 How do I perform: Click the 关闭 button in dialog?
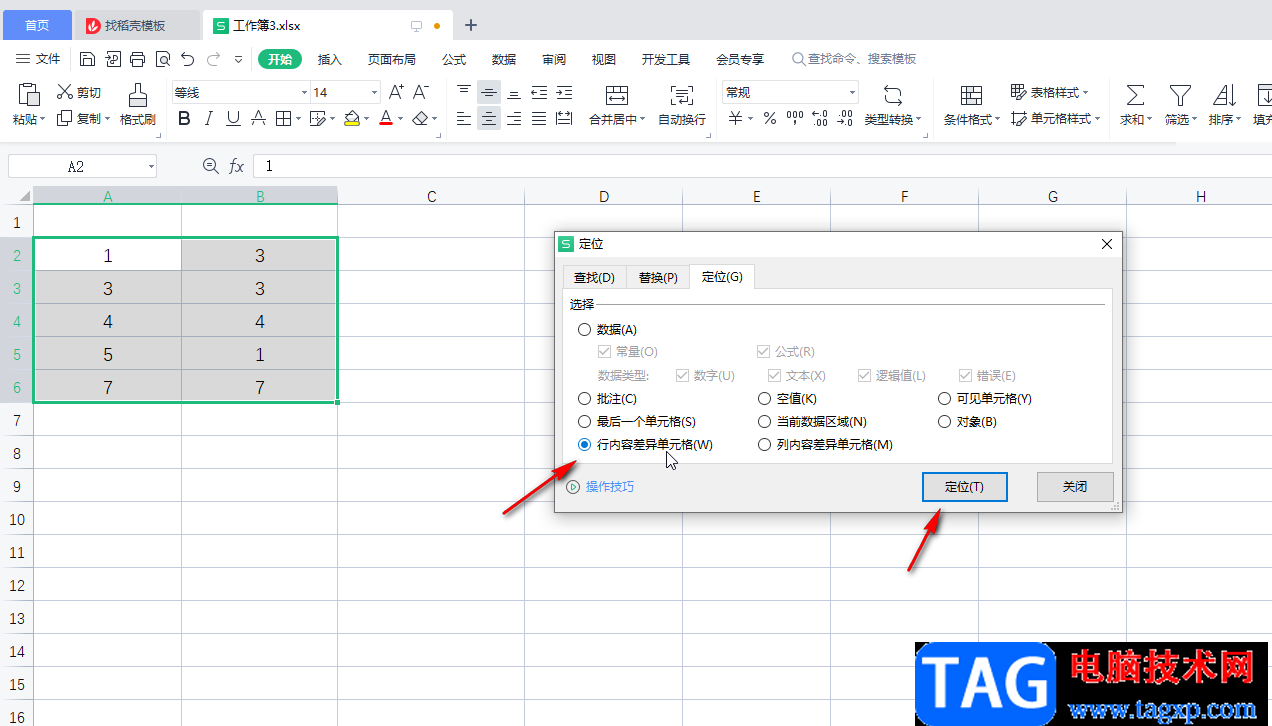1075,487
